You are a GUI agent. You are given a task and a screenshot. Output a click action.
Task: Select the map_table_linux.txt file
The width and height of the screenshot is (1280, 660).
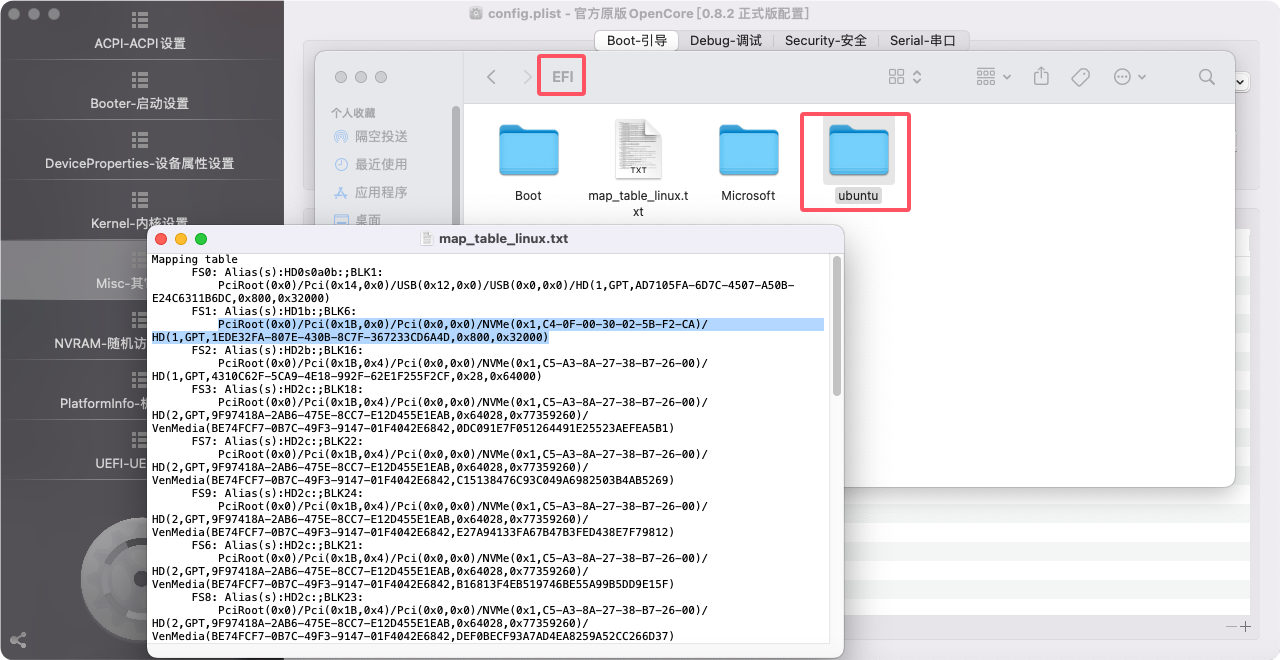(x=638, y=167)
